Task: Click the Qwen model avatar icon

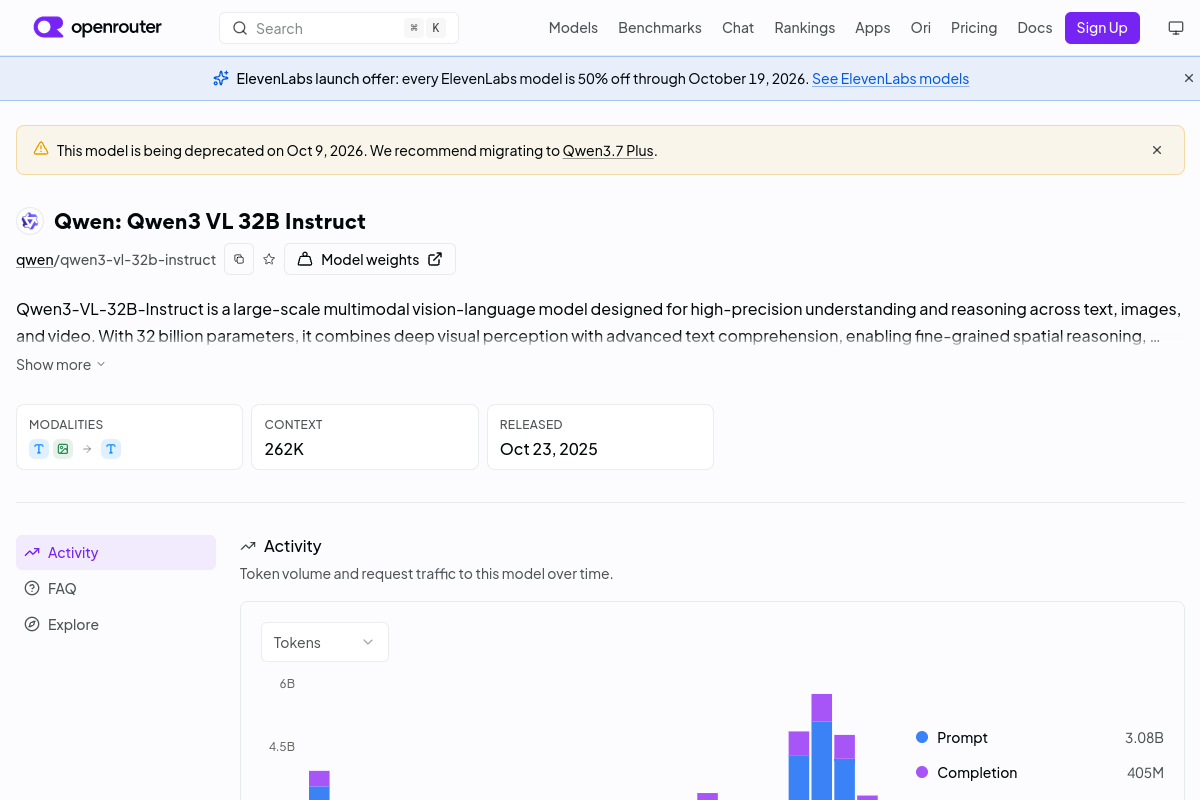Action: point(31,221)
